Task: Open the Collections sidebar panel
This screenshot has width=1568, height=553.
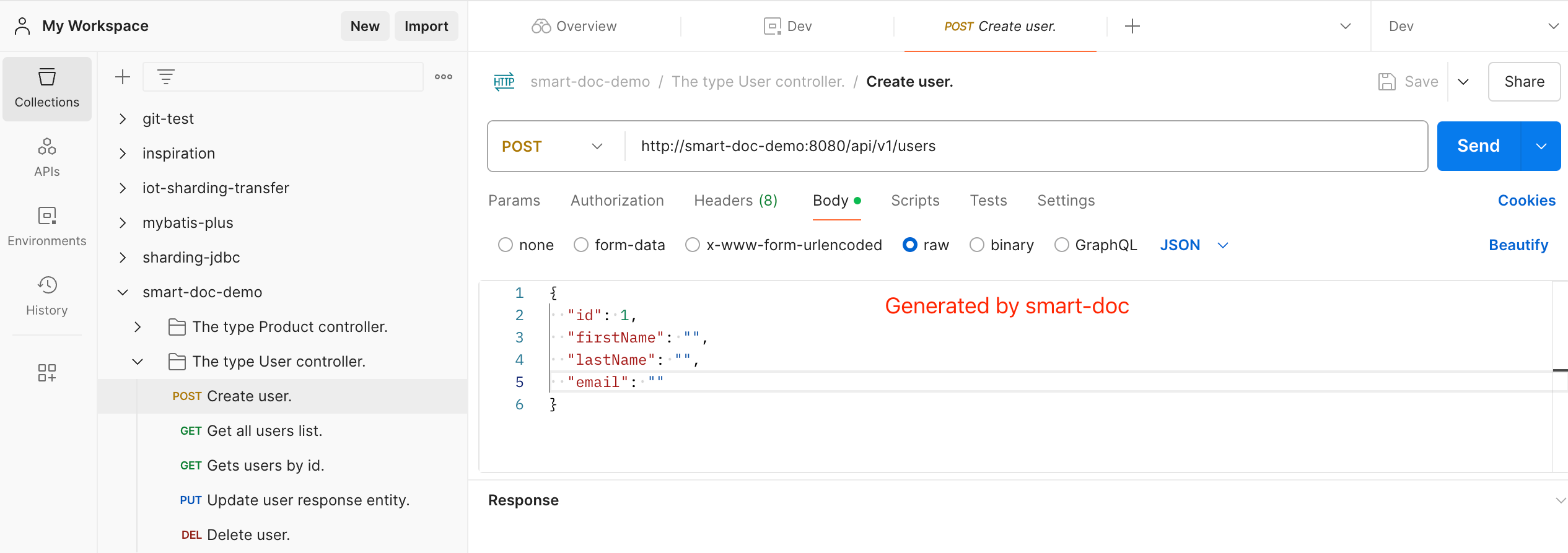Action: point(47,89)
